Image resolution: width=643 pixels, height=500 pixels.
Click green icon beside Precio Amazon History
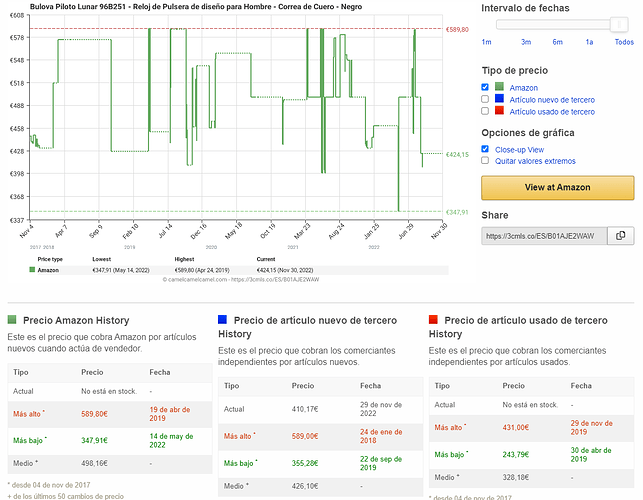[12, 320]
